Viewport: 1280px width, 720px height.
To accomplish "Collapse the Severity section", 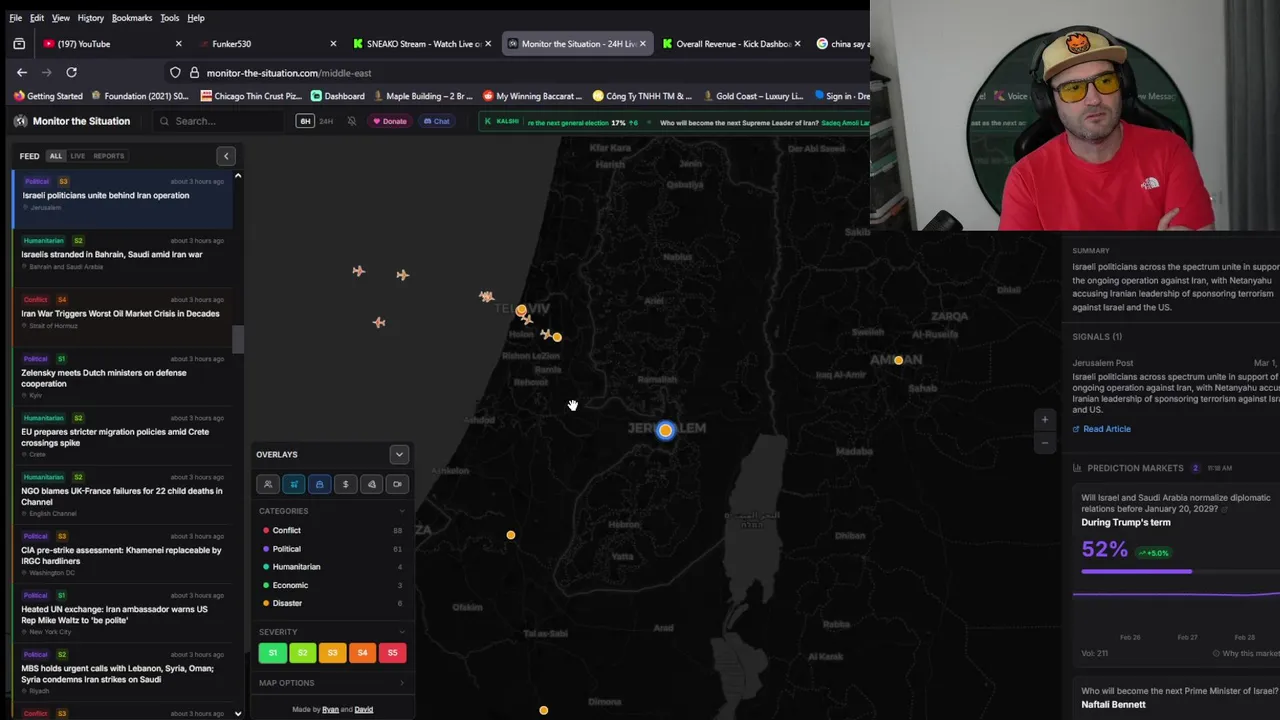I will (x=332, y=632).
